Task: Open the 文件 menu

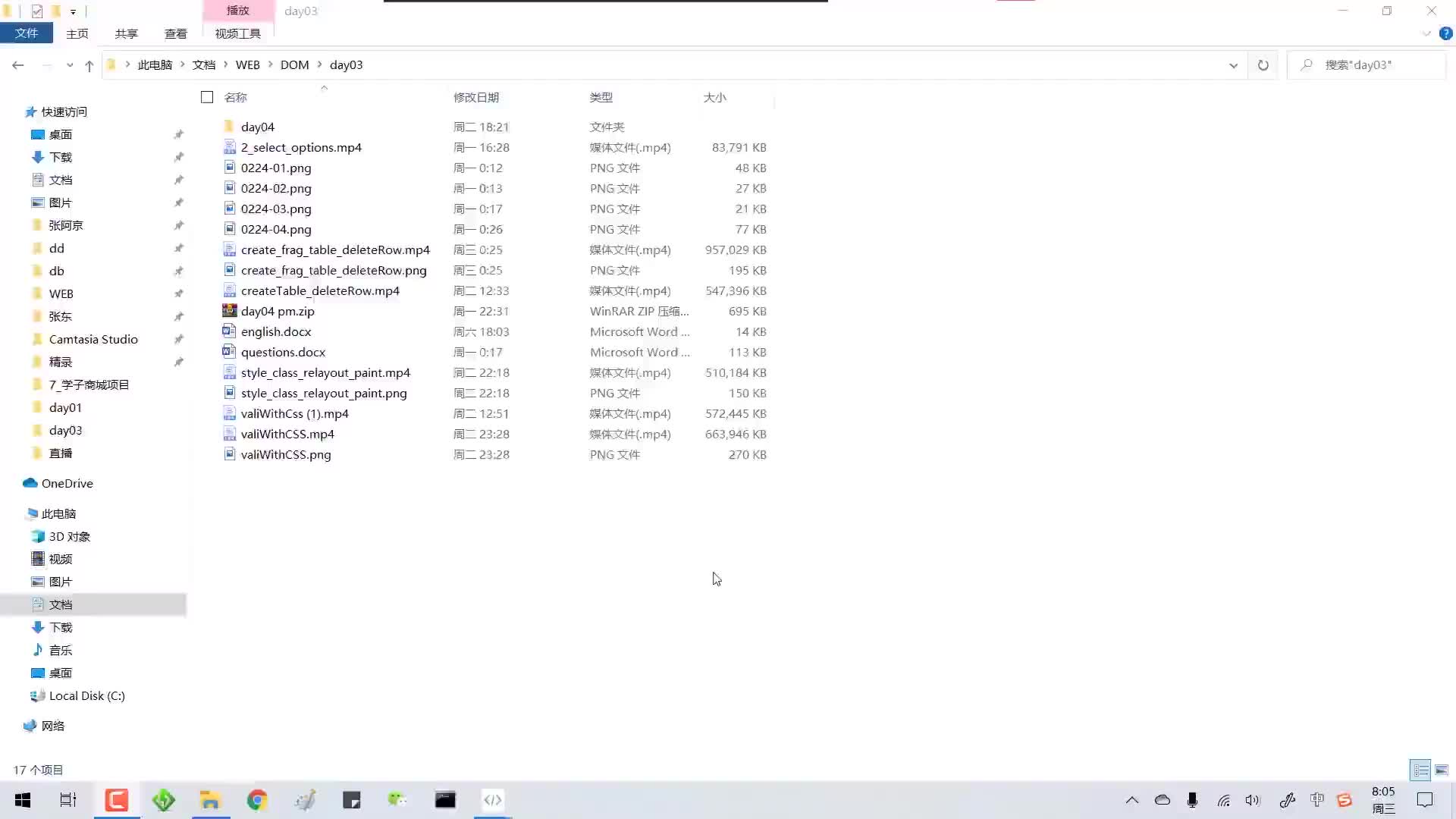Action: (27, 33)
